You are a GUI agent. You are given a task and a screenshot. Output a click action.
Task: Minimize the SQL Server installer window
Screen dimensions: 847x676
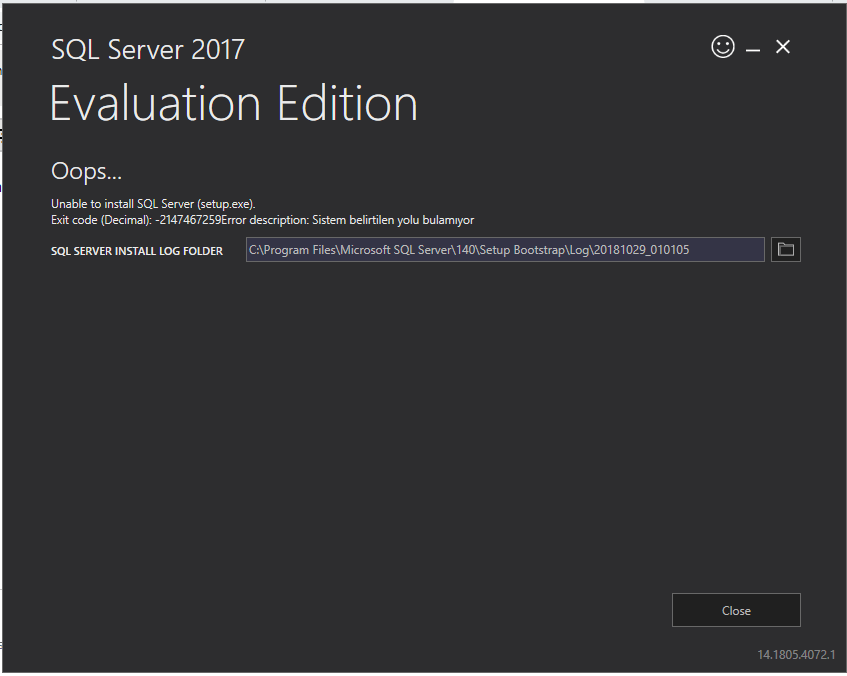click(x=752, y=50)
